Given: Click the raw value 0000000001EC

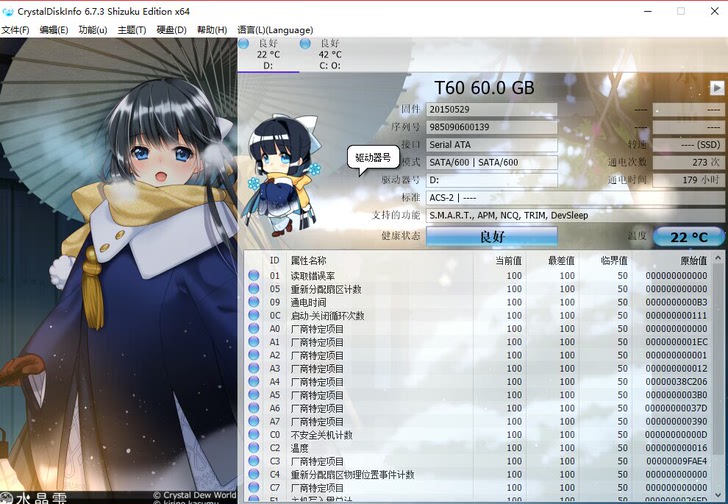Looking at the screenshot, I should [676, 342].
